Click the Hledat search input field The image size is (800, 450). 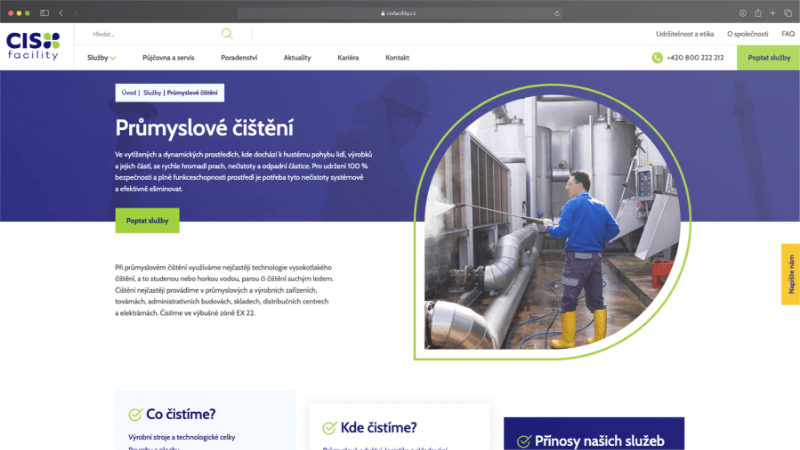coord(150,34)
